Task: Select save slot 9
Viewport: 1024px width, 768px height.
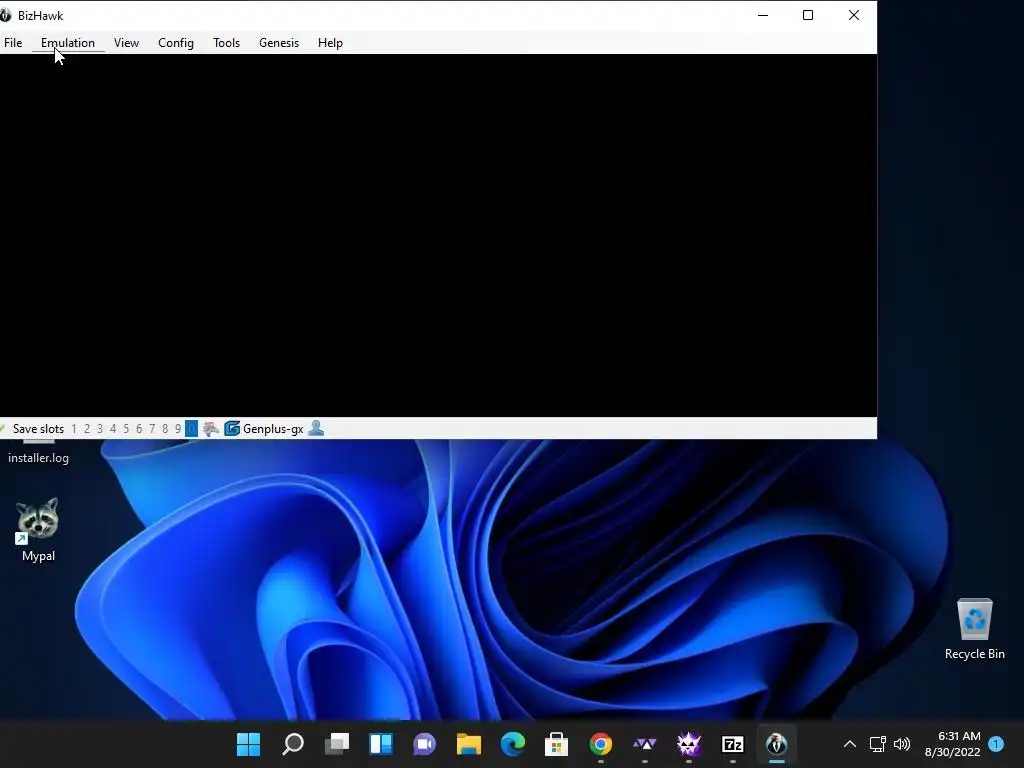Action: [178, 429]
